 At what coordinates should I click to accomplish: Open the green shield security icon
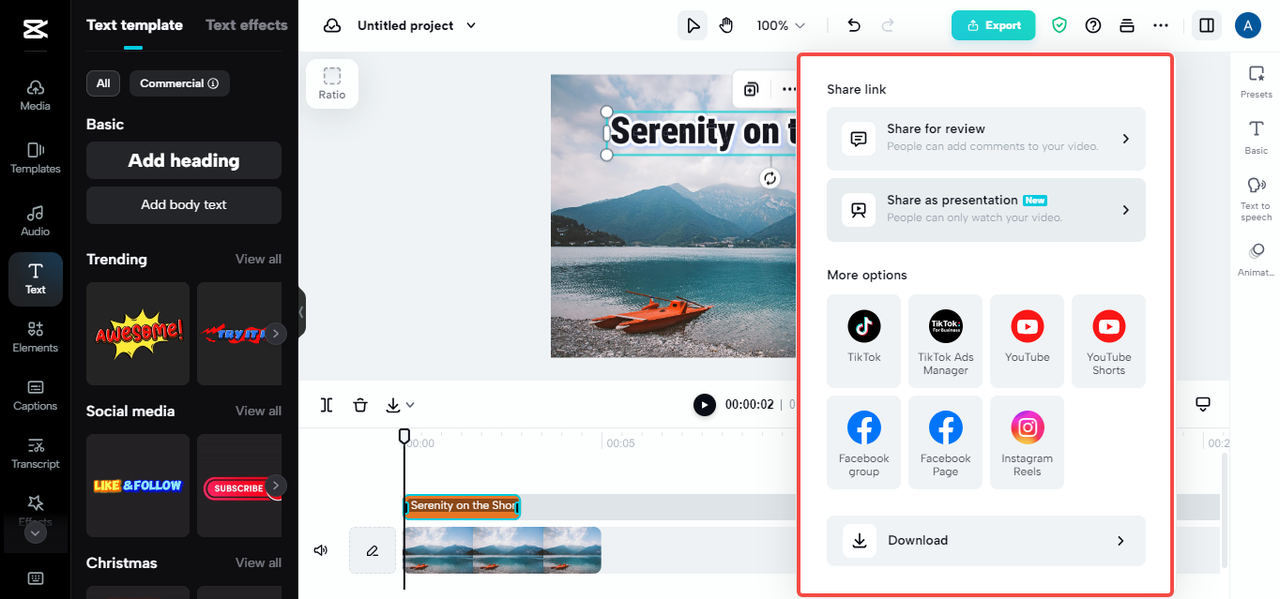tap(1059, 25)
